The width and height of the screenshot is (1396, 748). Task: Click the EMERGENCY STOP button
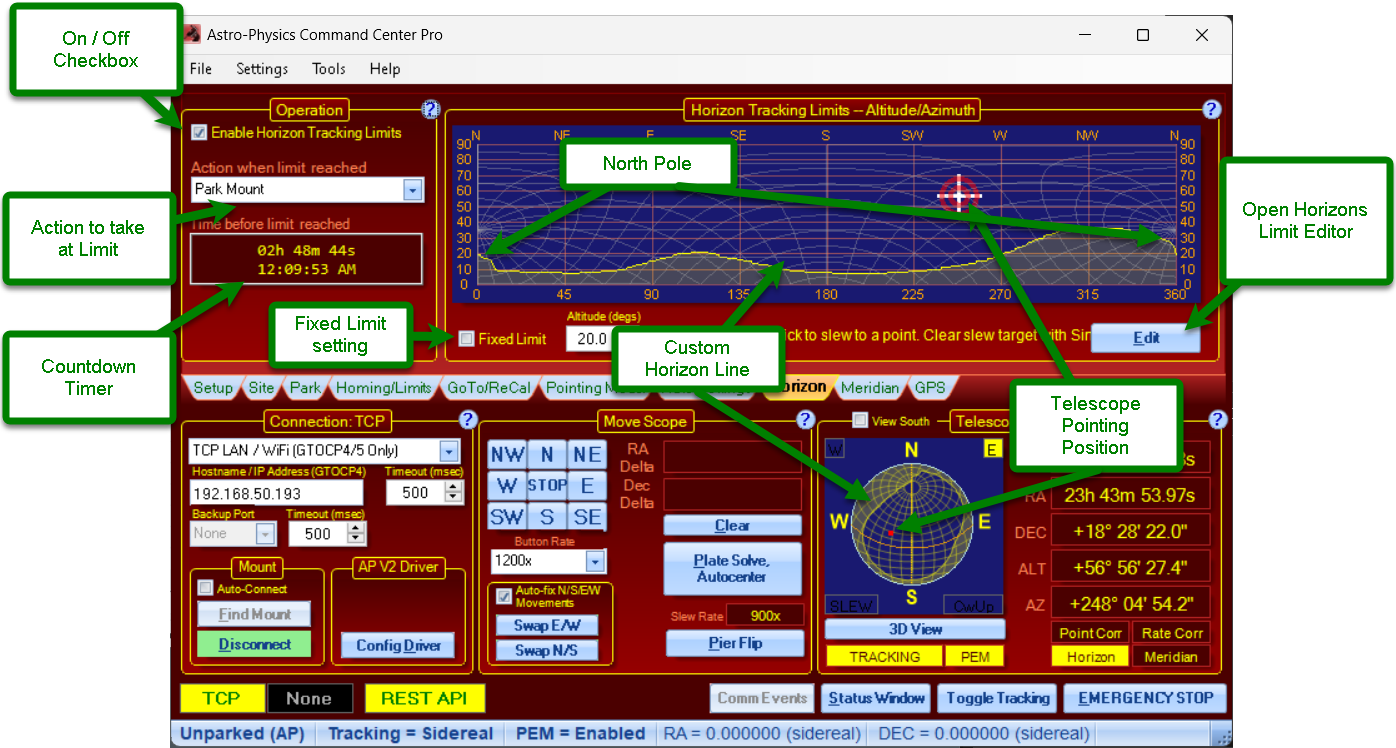tap(1146, 698)
